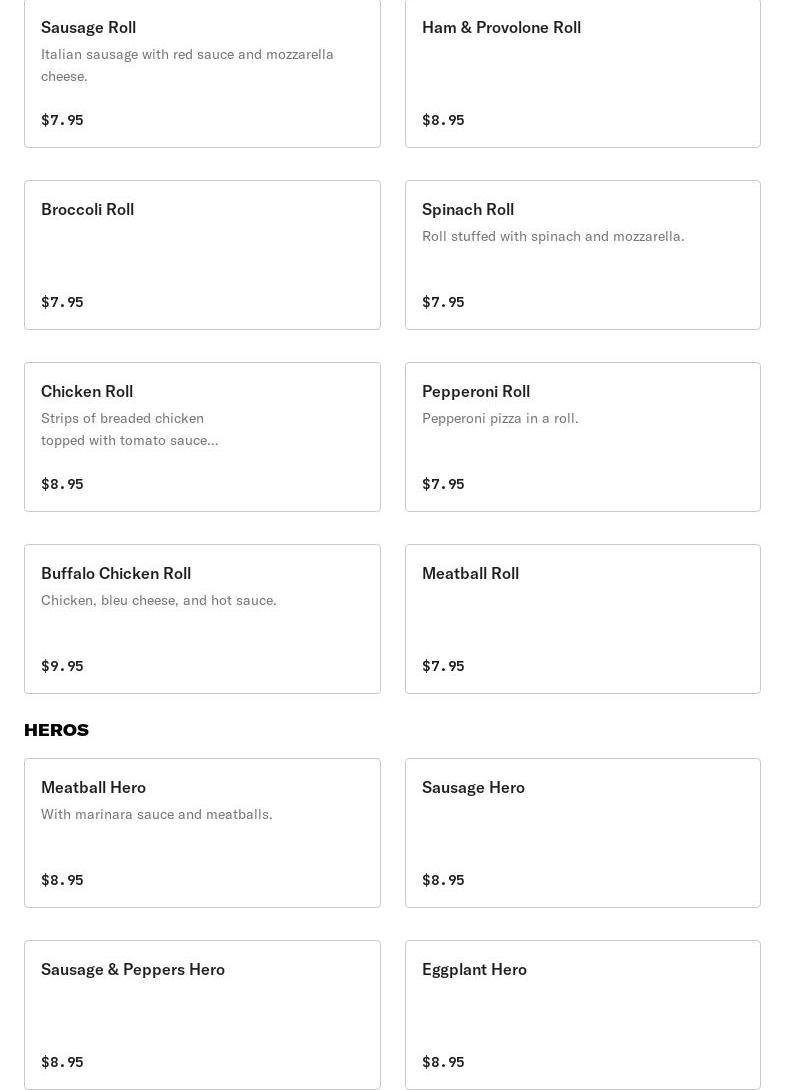The height and width of the screenshot is (1090, 785).
Task: Choose the Broccoli Roll item
Action: tap(202, 254)
